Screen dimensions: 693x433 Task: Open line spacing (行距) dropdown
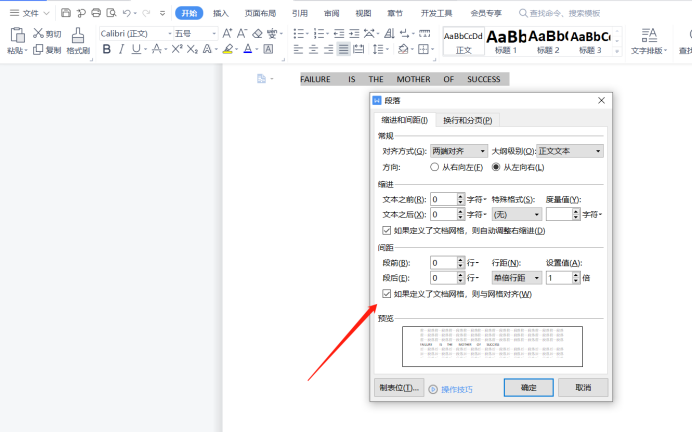tap(517, 278)
